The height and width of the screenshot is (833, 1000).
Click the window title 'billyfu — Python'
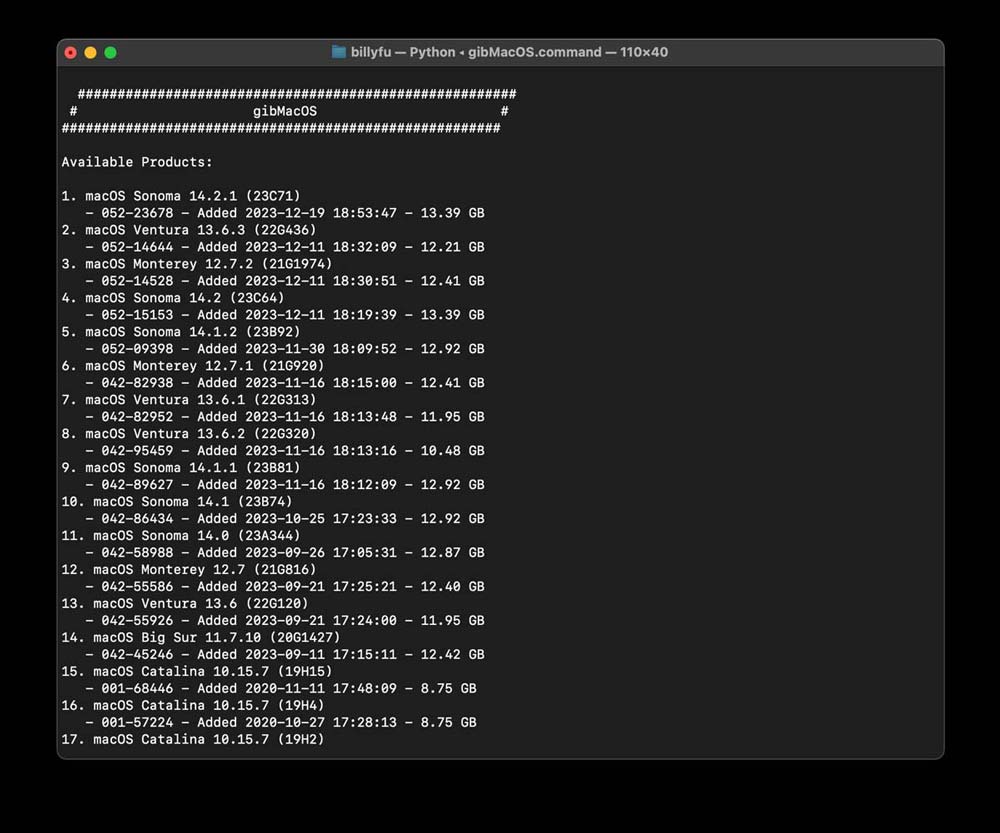pyautogui.click(x=403, y=52)
